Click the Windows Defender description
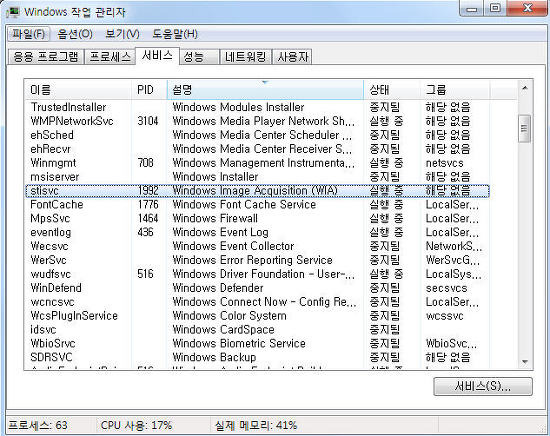This screenshot has width=550, height=436. click(218, 288)
